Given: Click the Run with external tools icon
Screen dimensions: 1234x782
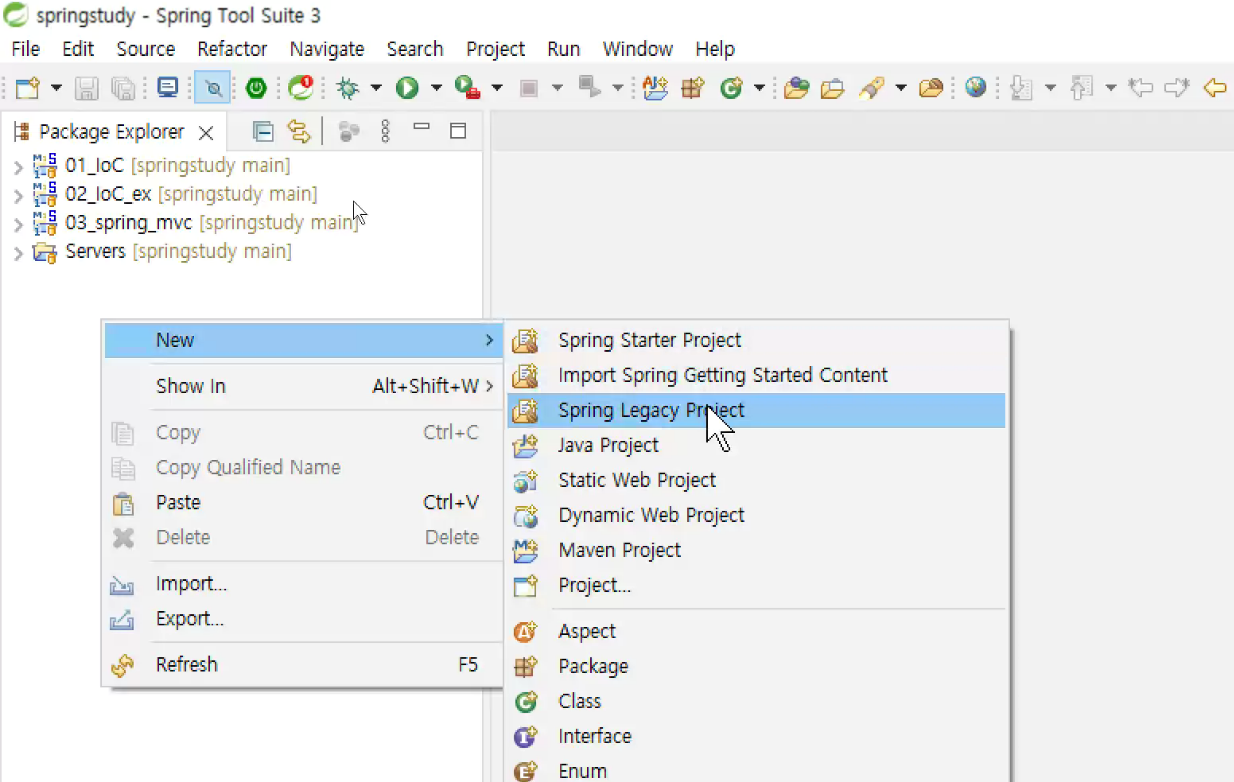Looking at the screenshot, I should [x=467, y=88].
